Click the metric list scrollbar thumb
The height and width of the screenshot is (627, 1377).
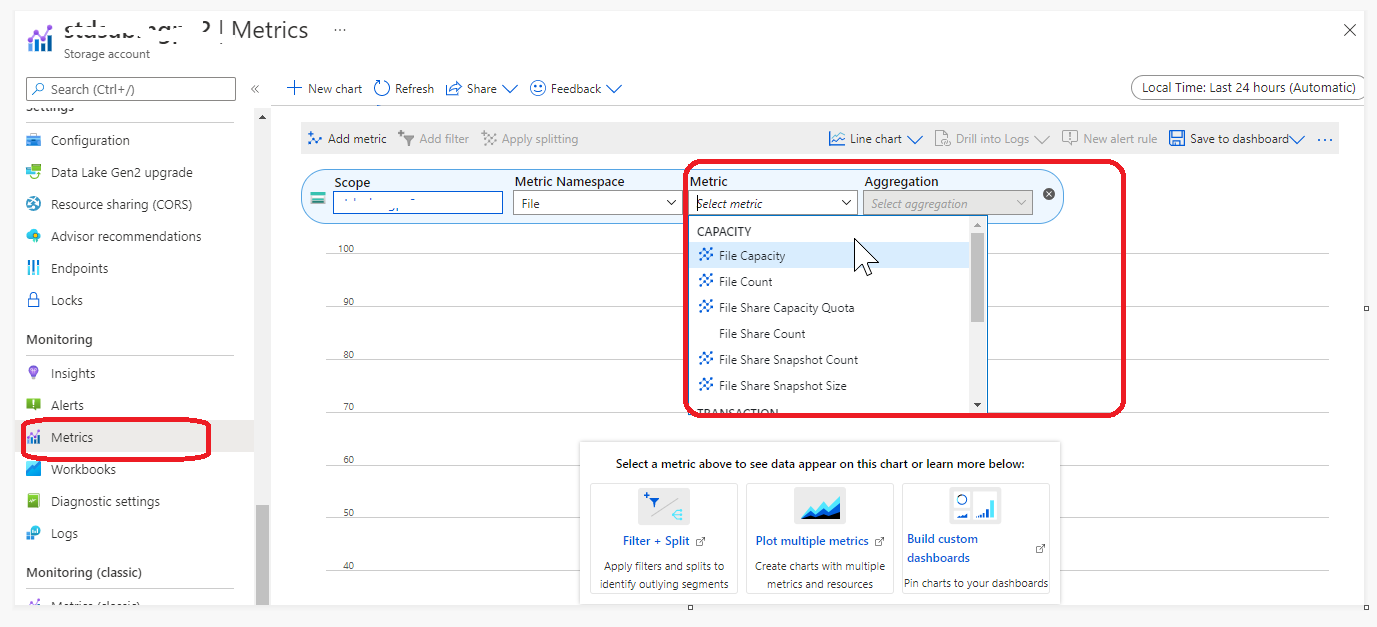click(978, 277)
